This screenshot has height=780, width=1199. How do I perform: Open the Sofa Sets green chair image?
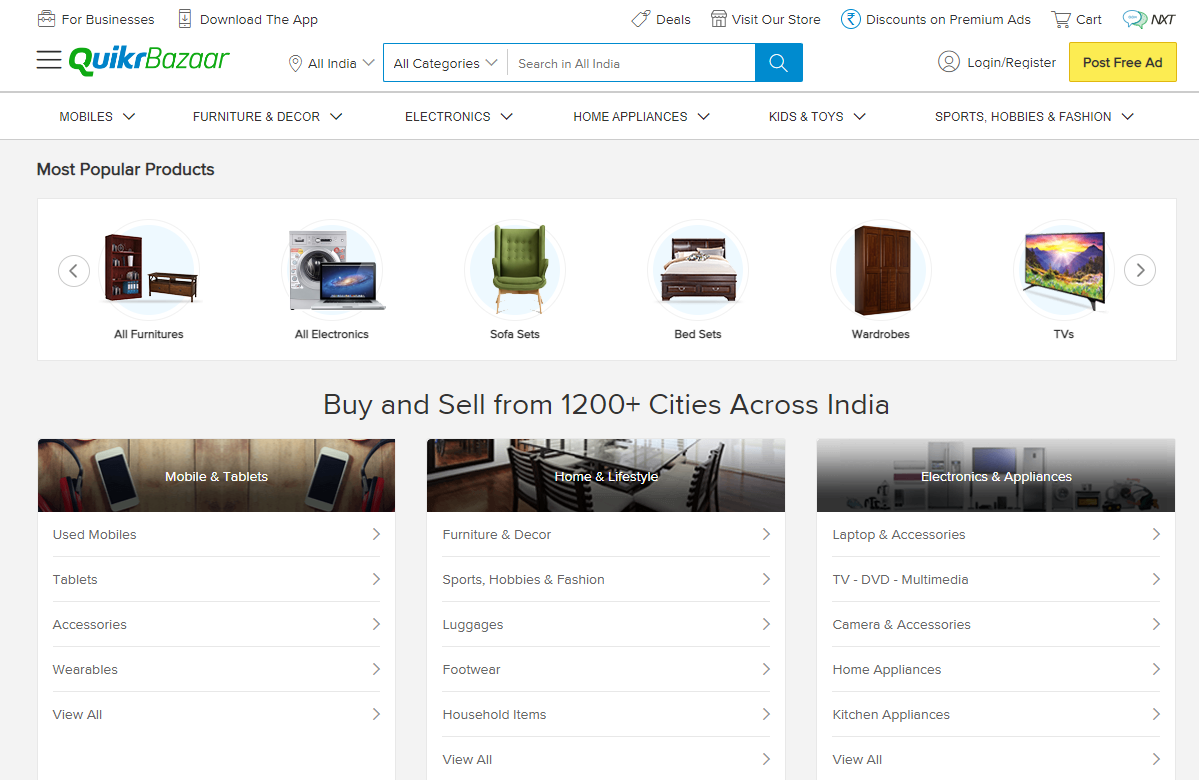tap(515, 269)
